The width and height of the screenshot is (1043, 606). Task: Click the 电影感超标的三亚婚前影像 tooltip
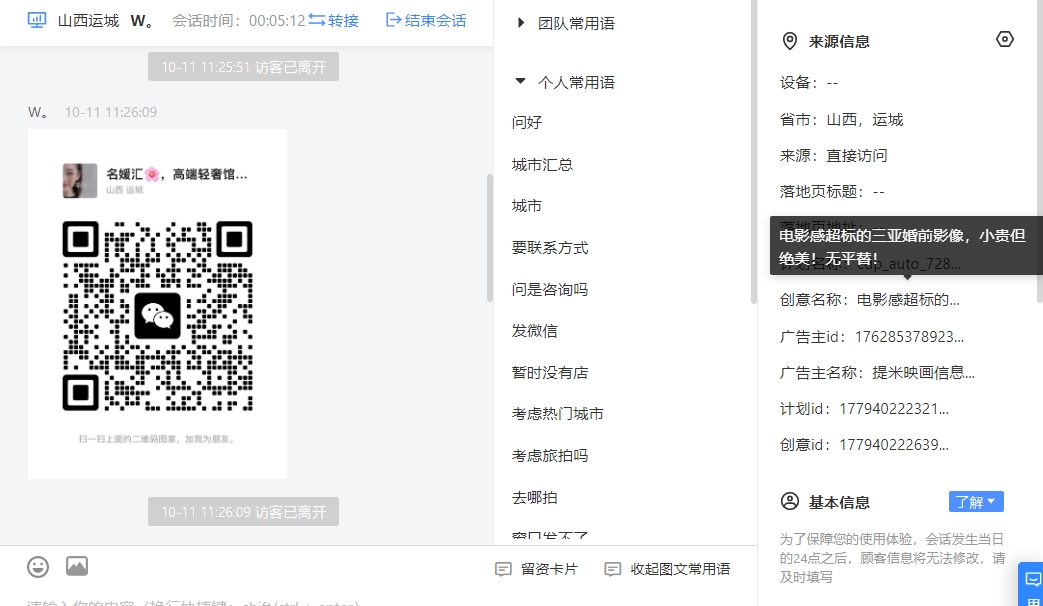906,245
